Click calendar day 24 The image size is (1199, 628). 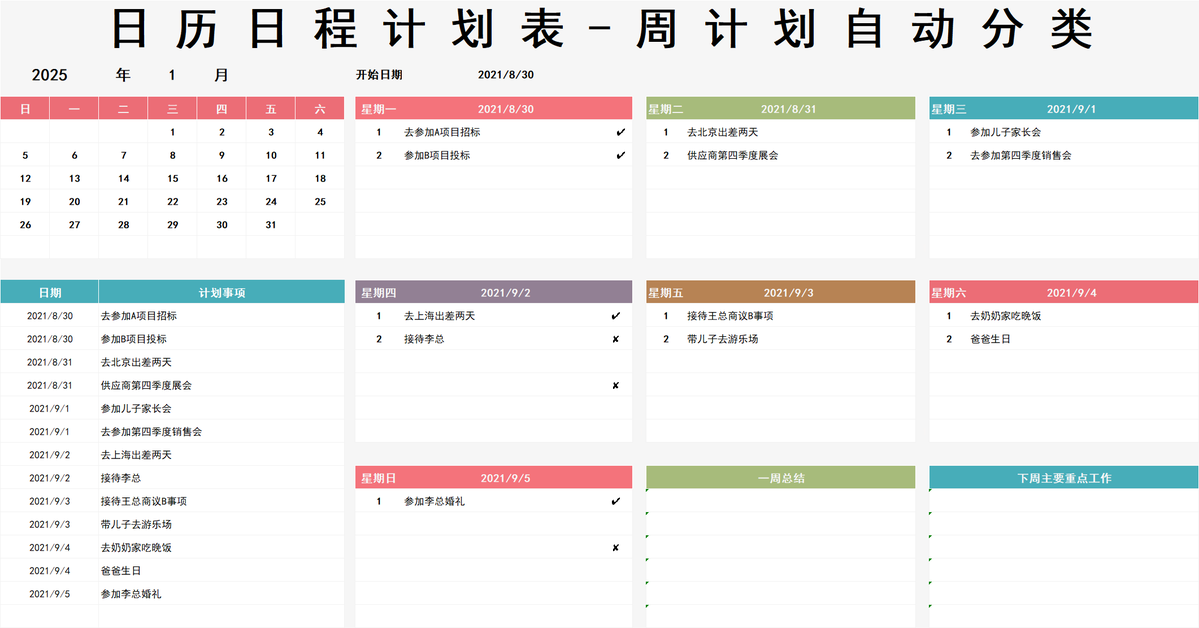click(x=271, y=202)
